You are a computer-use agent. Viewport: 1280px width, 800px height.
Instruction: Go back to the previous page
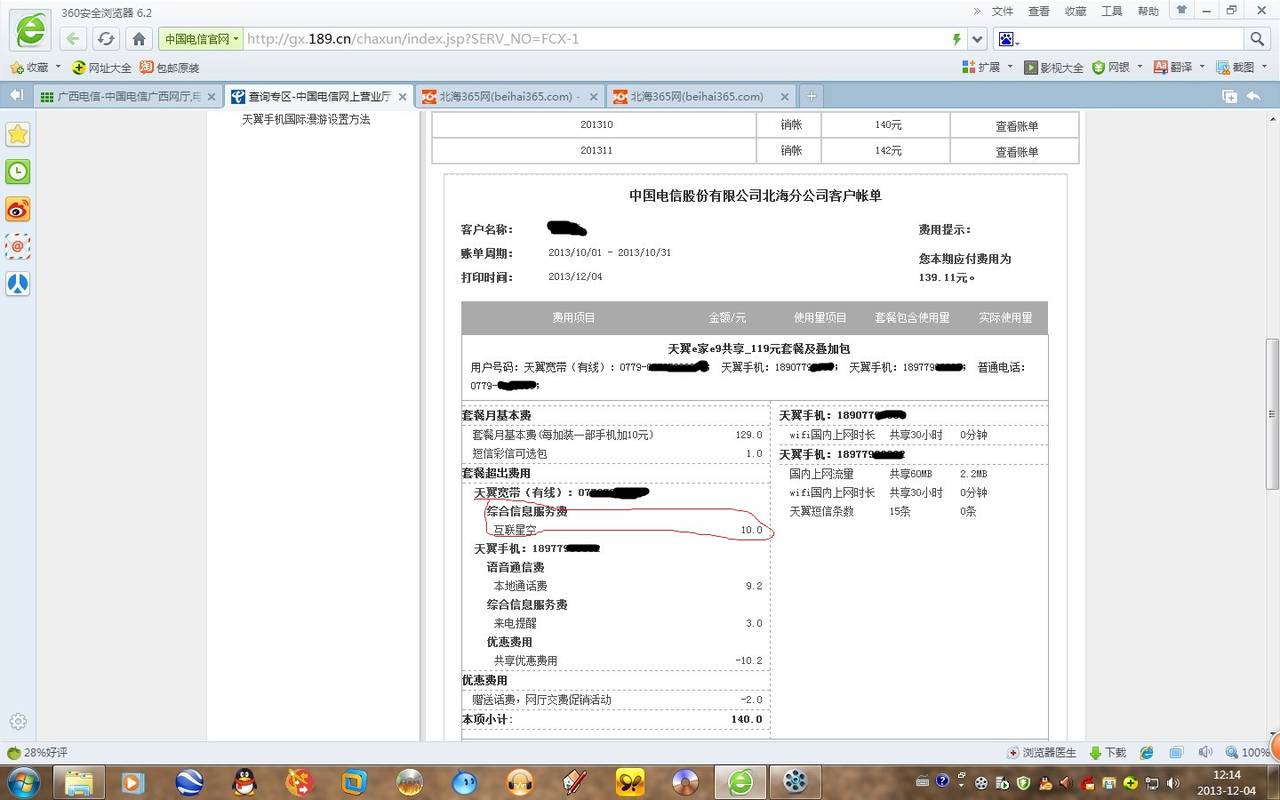pyautogui.click(x=72, y=39)
